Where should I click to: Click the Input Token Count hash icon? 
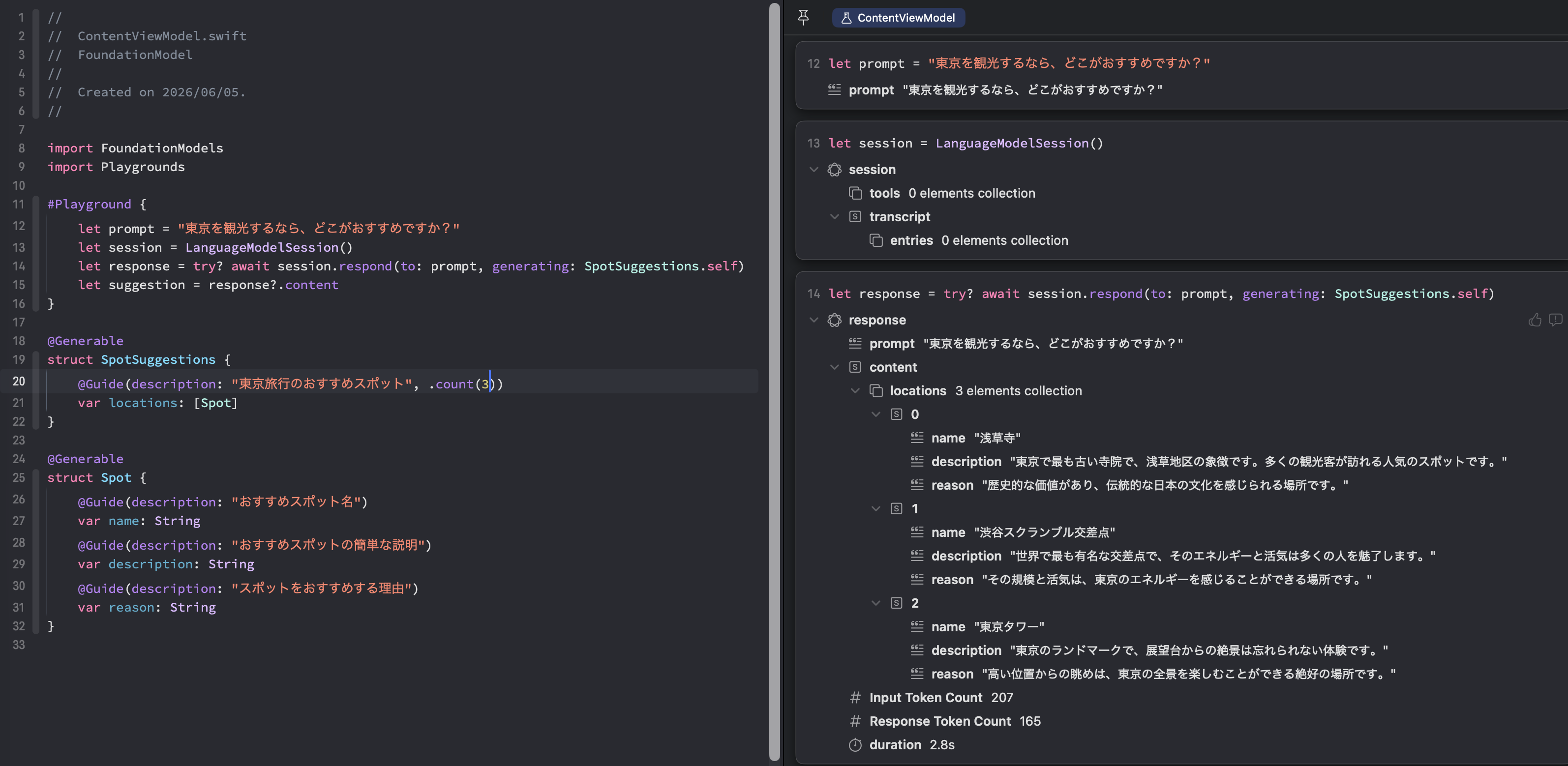point(855,698)
